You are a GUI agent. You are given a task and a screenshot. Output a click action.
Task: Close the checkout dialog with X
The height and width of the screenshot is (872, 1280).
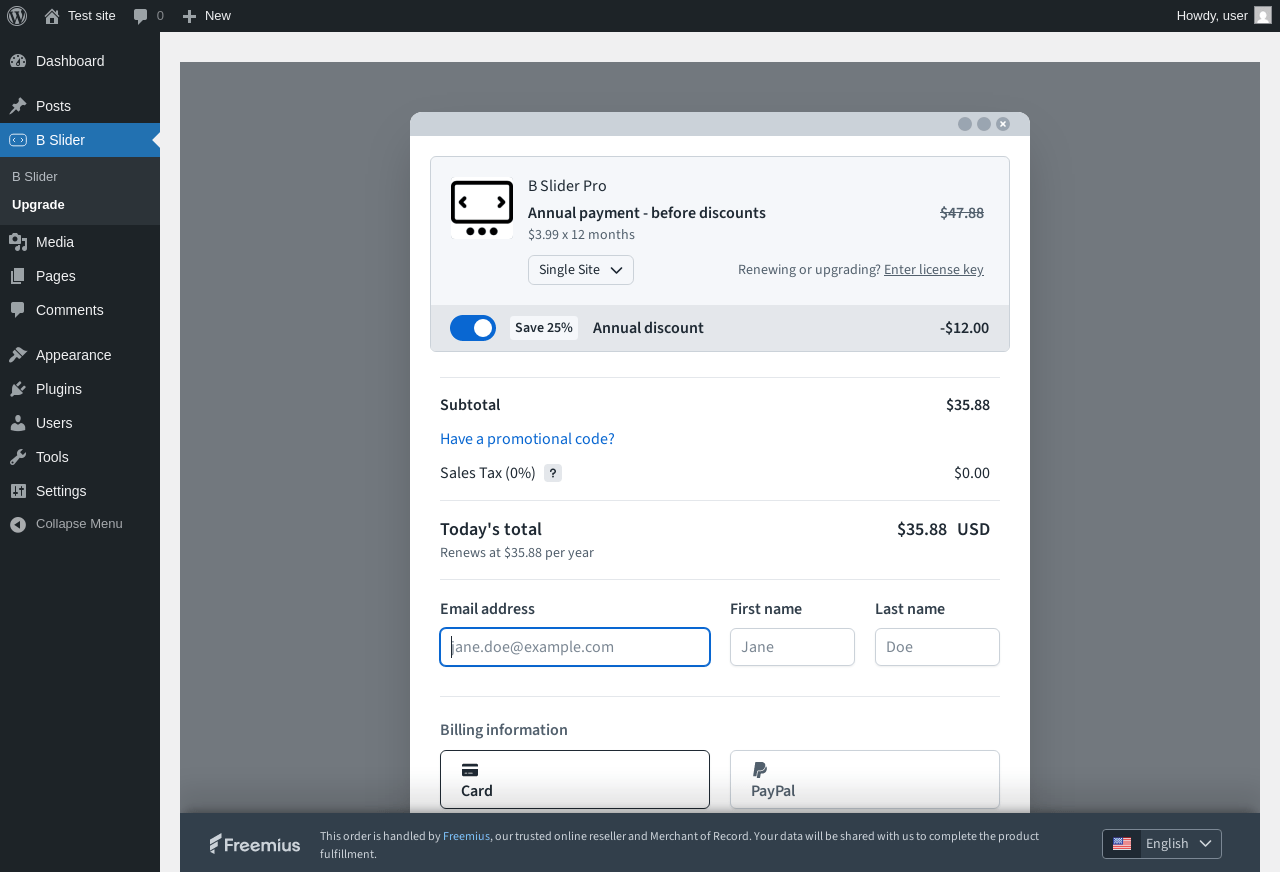click(1003, 124)
